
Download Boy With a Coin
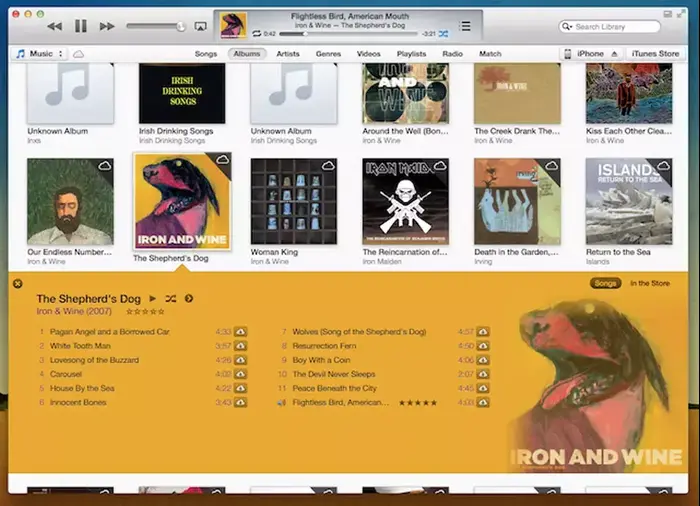483,360
